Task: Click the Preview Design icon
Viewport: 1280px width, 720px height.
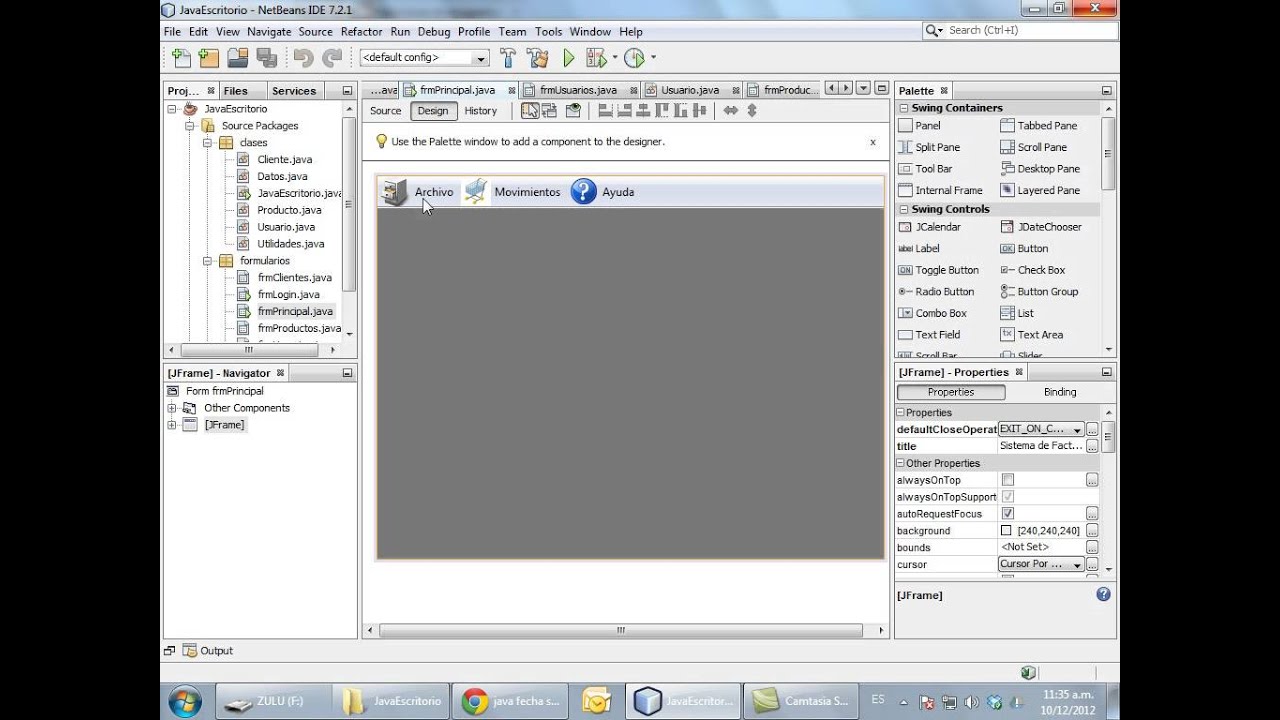Action: pyautogui.click(x=573, y=111)
